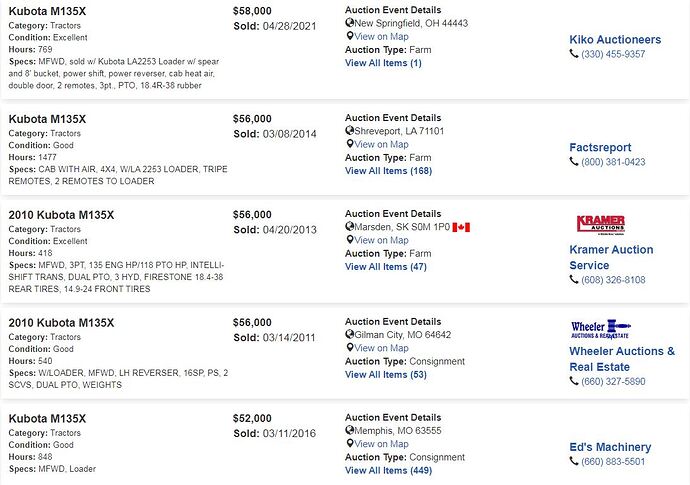Viewport: 690px width, 485px height.
Task: Click phone icon beside Factsreport number
Action: tap(574, 162)
